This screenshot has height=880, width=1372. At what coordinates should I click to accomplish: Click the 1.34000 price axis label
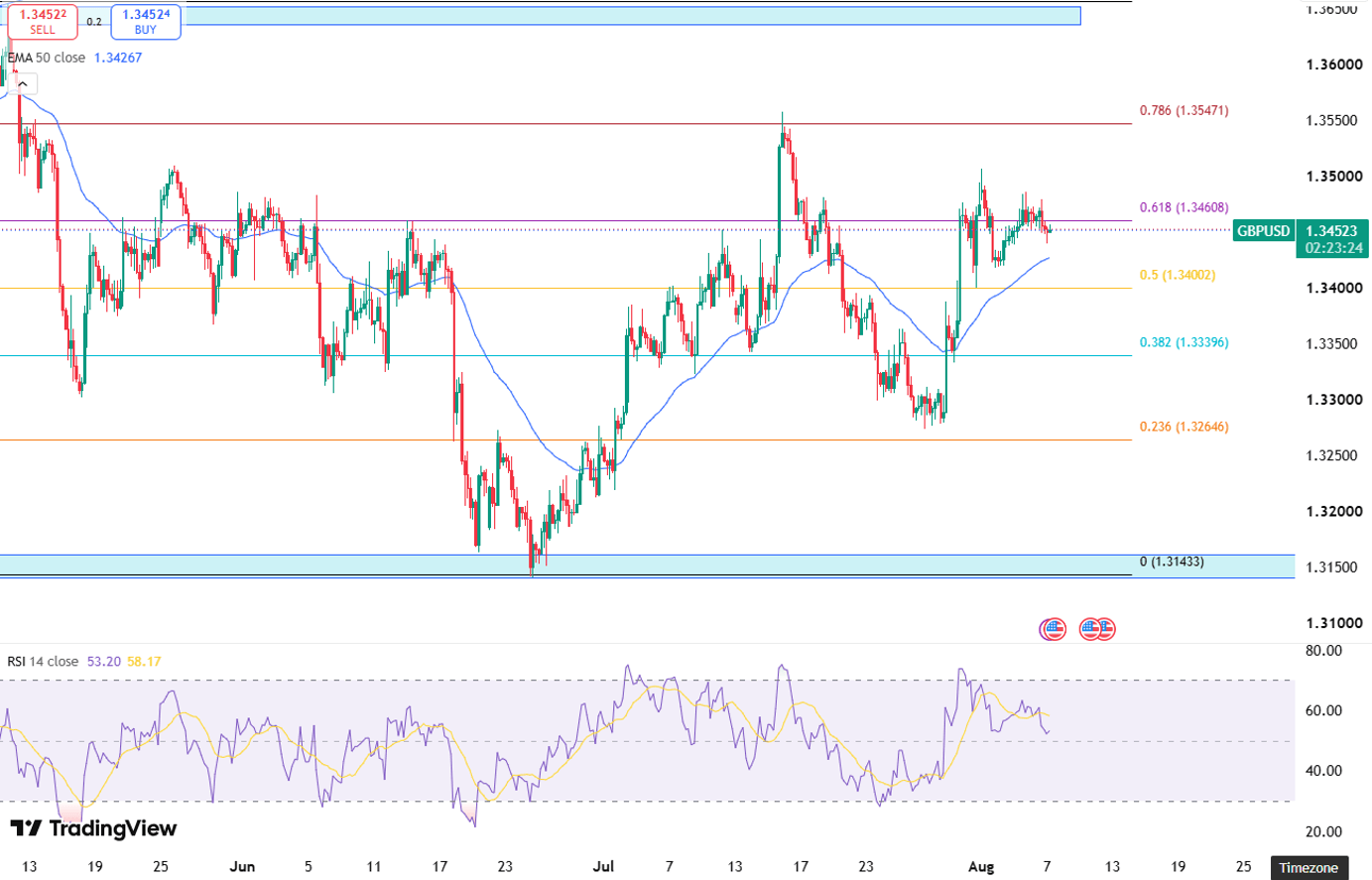pos(1334,288)
